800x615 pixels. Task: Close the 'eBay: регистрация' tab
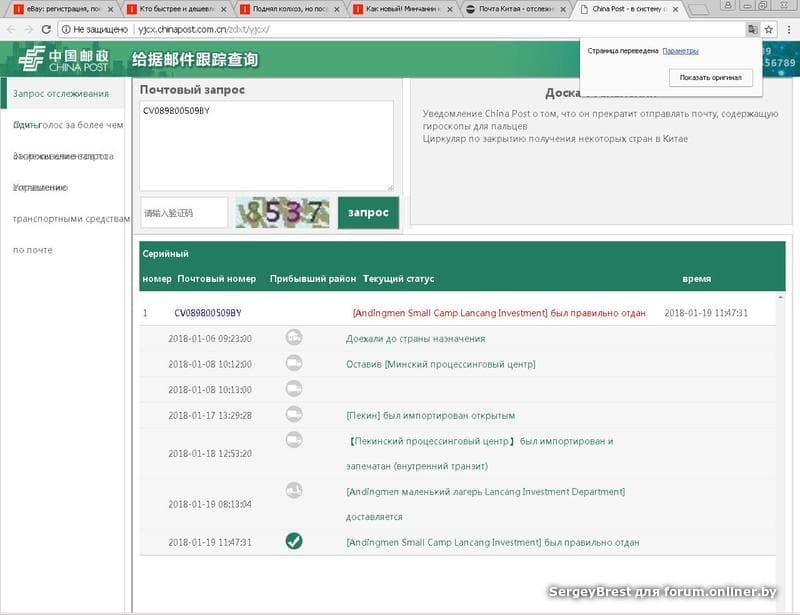110,9
